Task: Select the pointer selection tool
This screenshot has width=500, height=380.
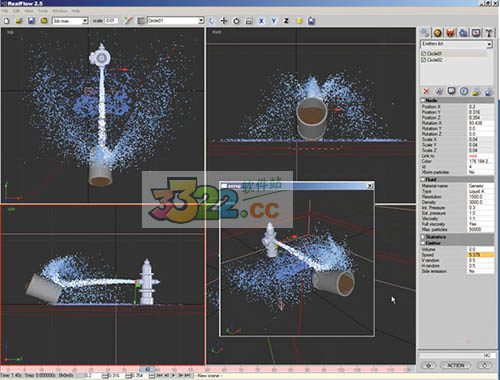Action: pos(211,21)
